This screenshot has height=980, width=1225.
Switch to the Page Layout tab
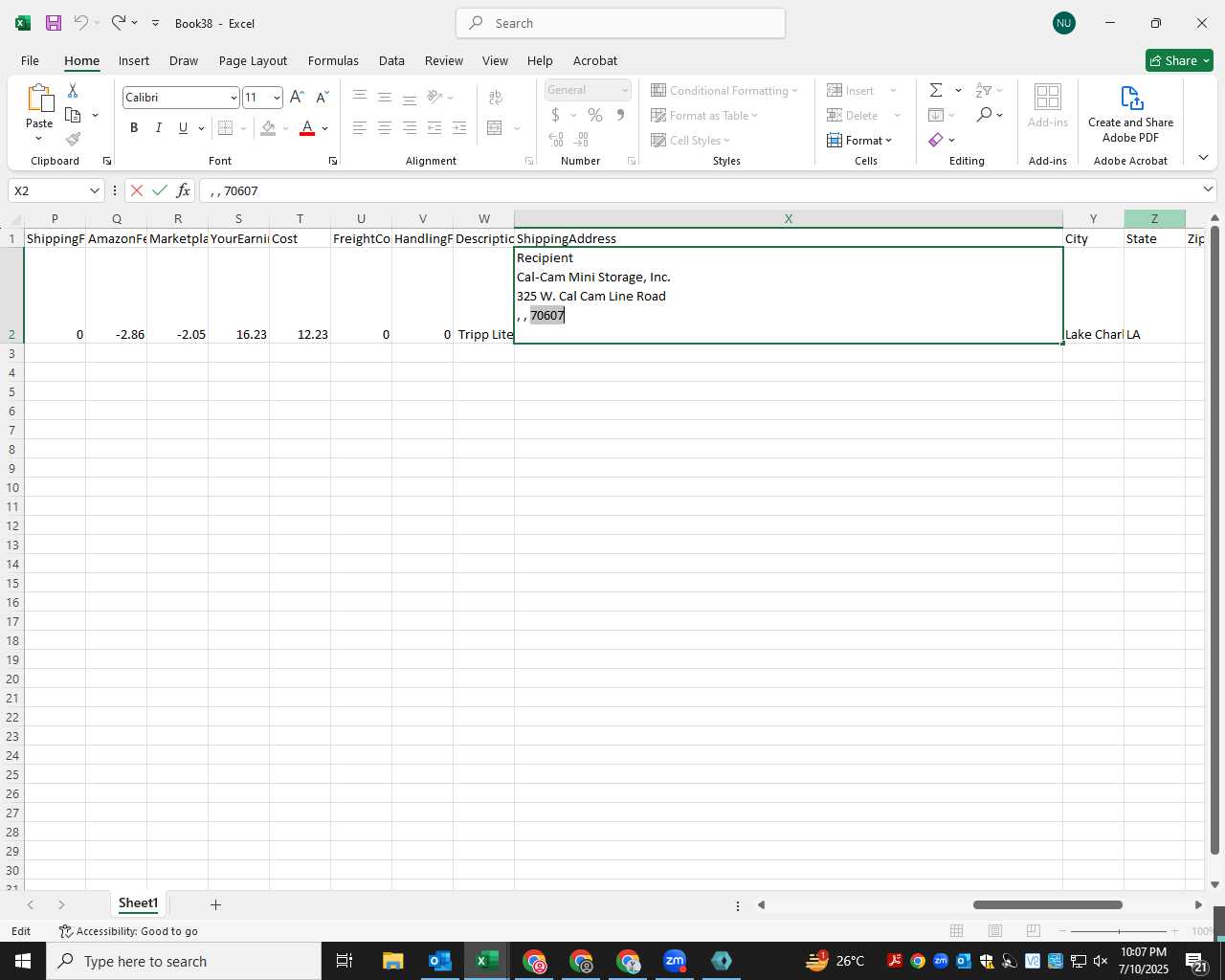point(253,60)
